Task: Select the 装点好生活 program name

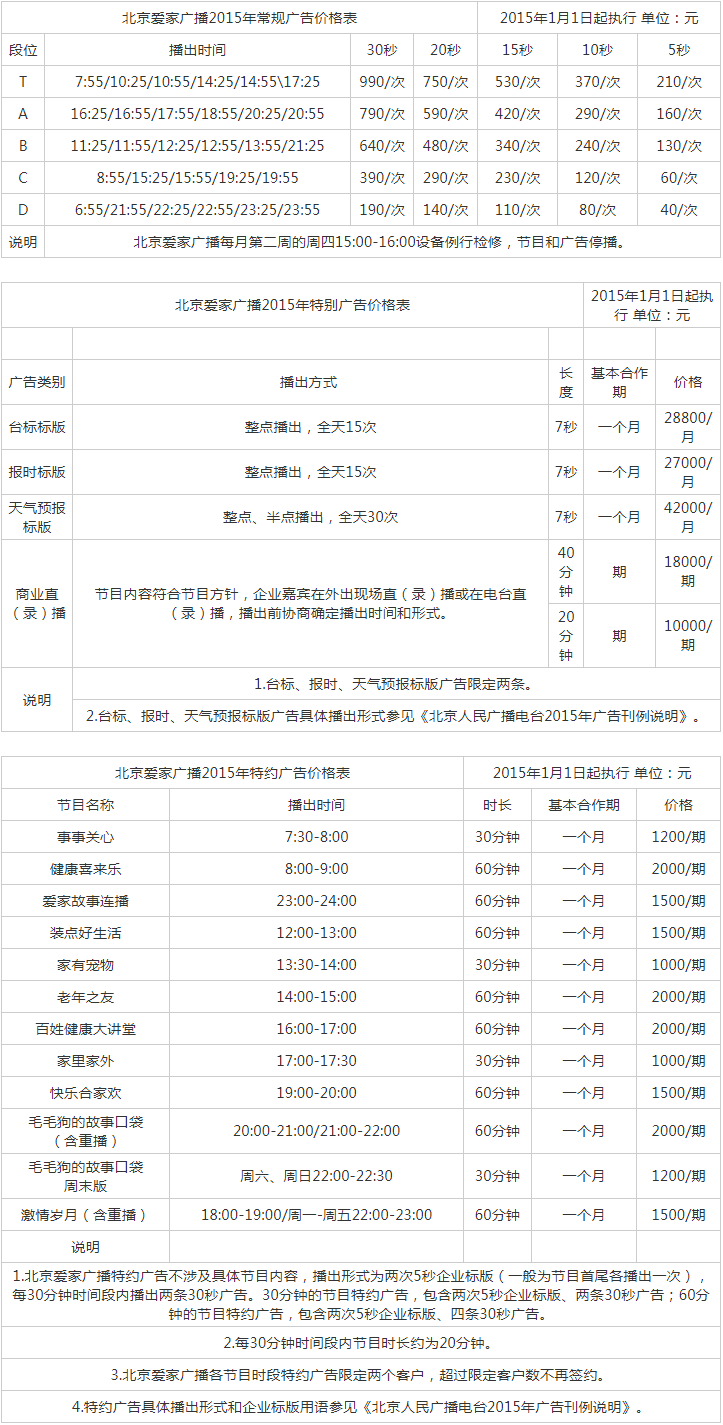Action: click(x=86, y=933)
